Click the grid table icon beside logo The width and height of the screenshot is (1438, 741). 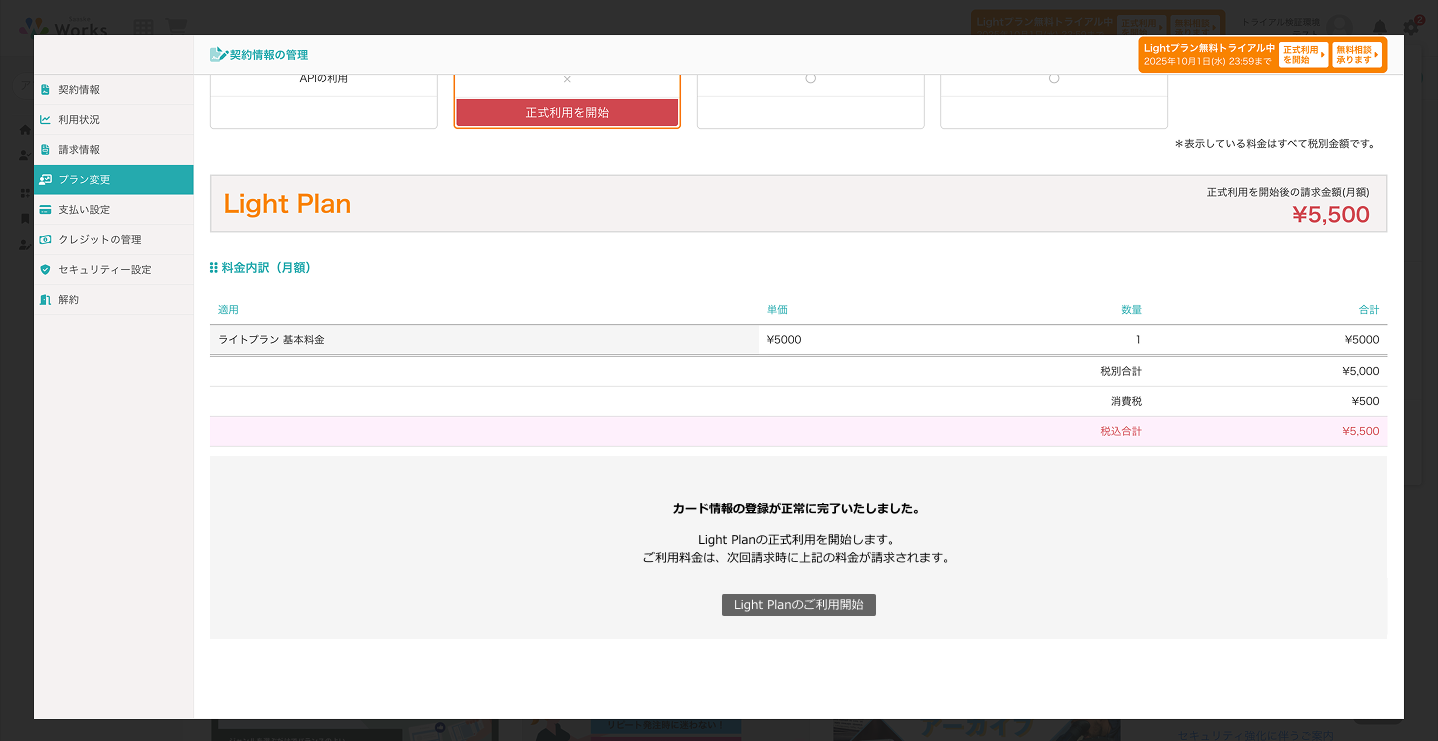click(x=144, y=26)
